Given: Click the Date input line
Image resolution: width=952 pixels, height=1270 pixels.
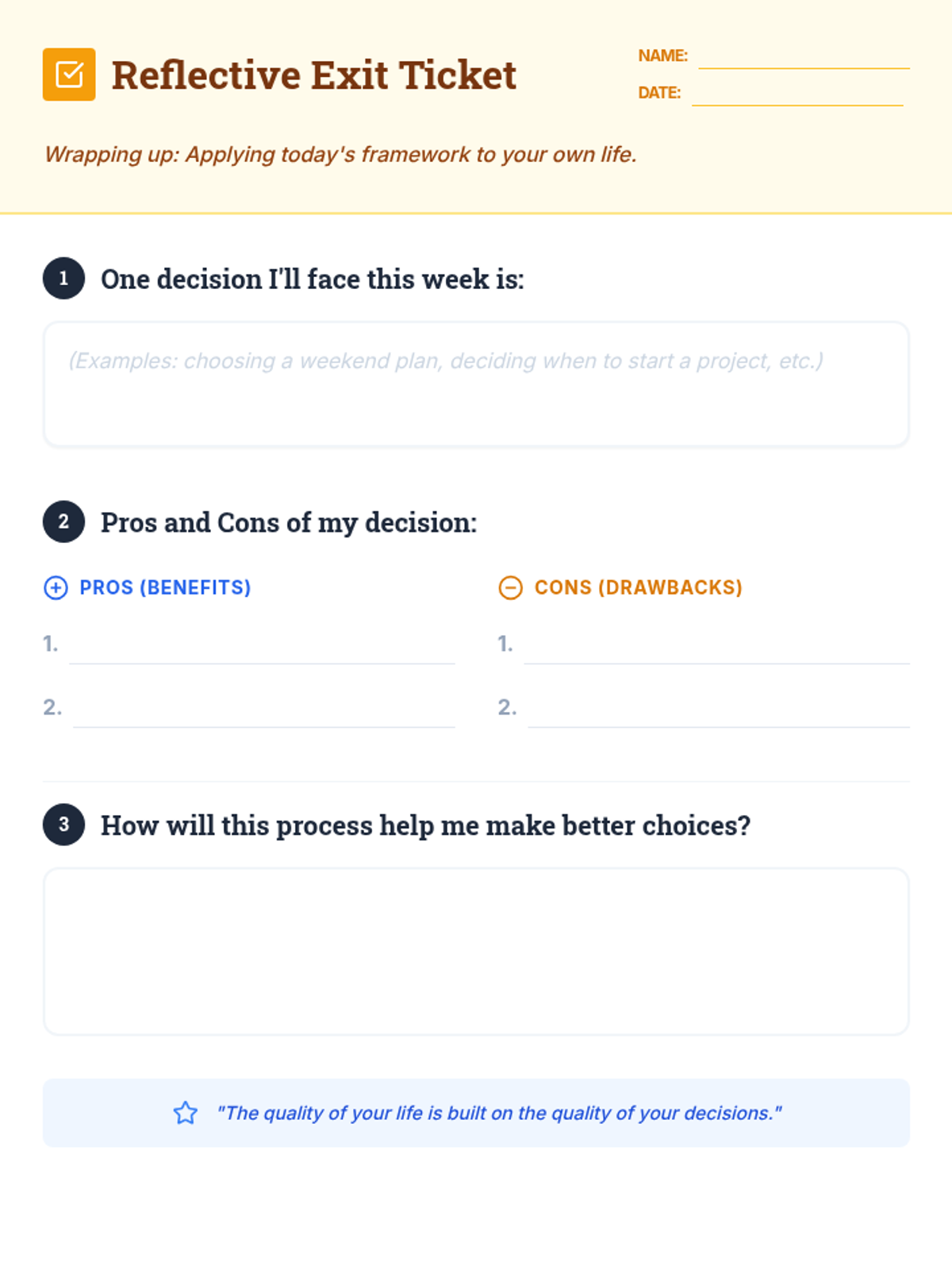Looking at the screenshot, I should coord(797,94).
